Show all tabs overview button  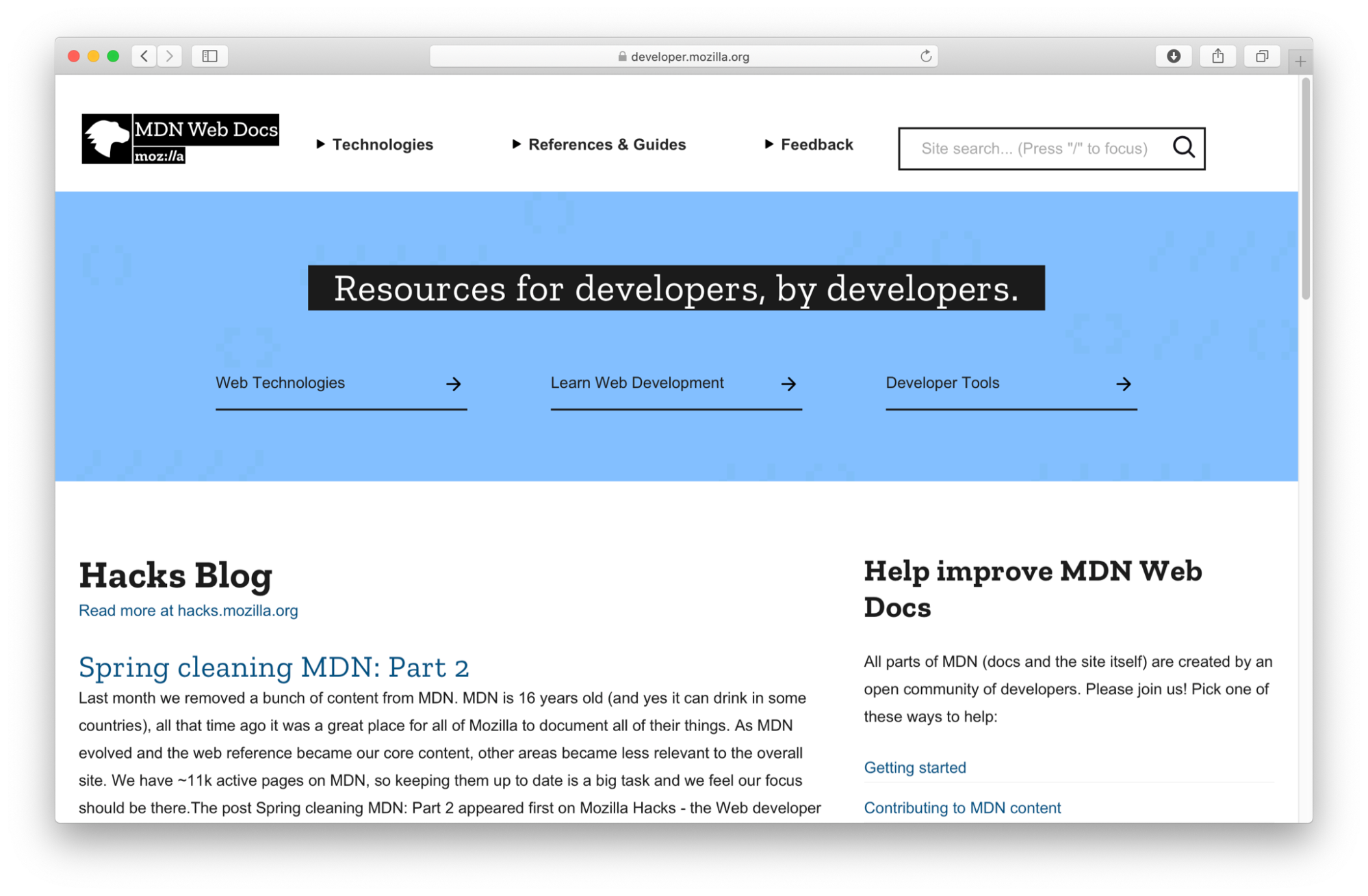(1262, 56)
